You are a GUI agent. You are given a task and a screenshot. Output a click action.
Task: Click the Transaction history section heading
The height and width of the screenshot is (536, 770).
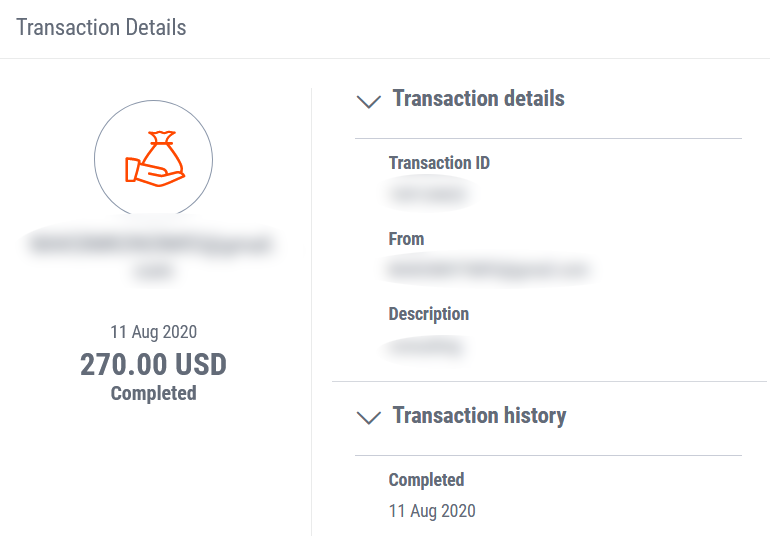pos(479,416)
